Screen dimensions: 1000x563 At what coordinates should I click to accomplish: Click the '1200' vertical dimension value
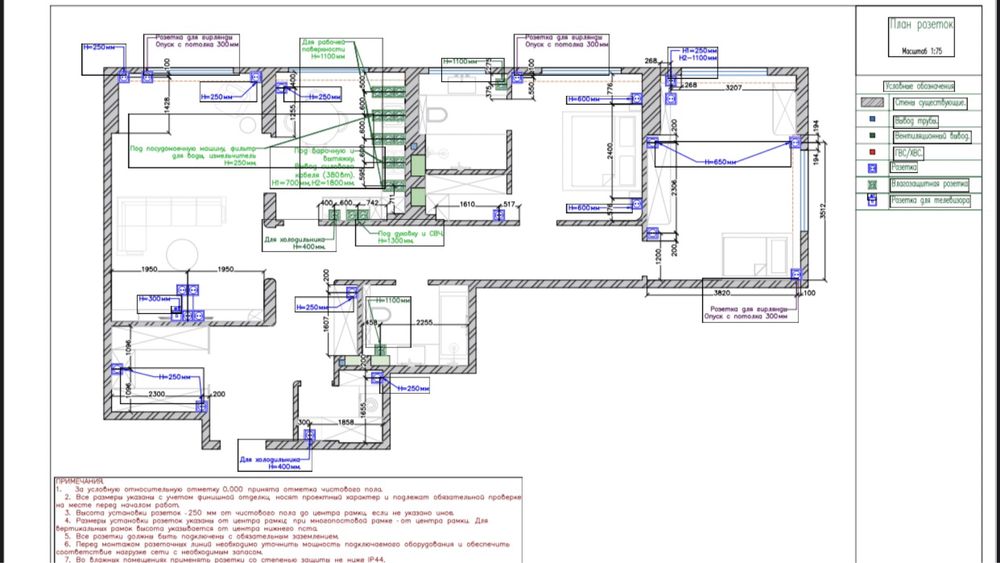[658, 258]
